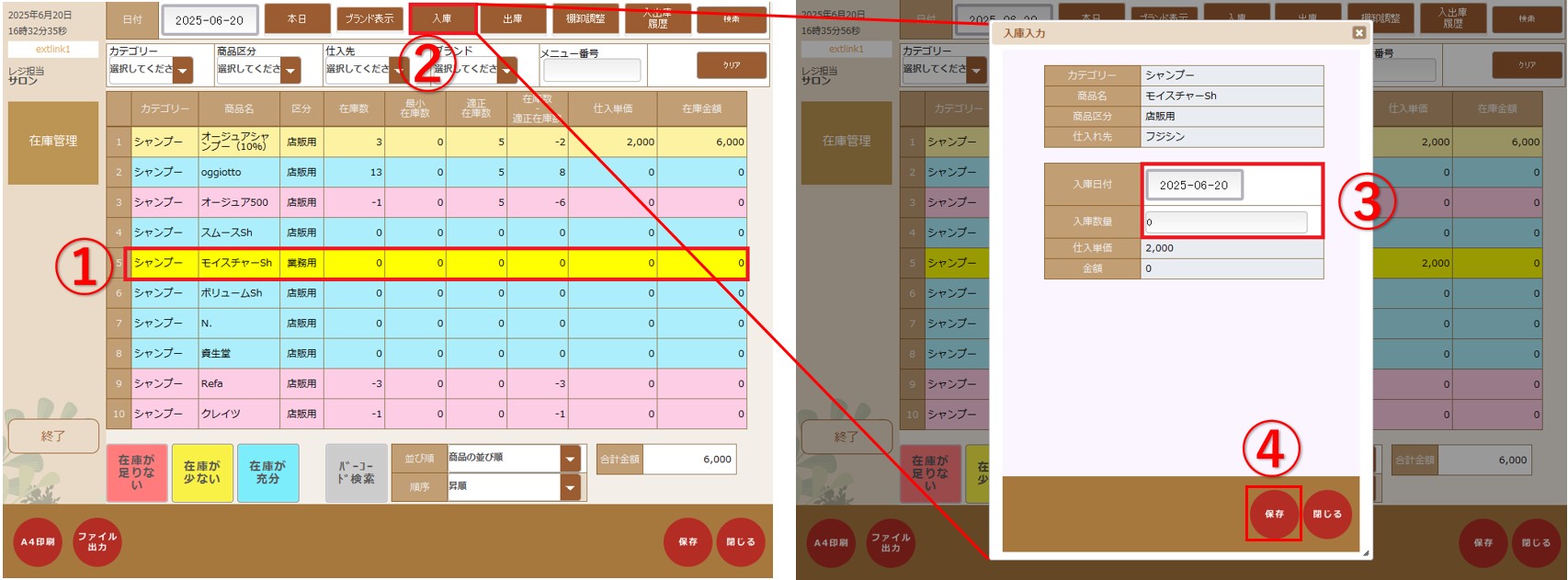The image size is (1568, 580).
Task: Click the extlink1 label on the undimmed screen
Action: pyautogui.click(x=53, y=50)
